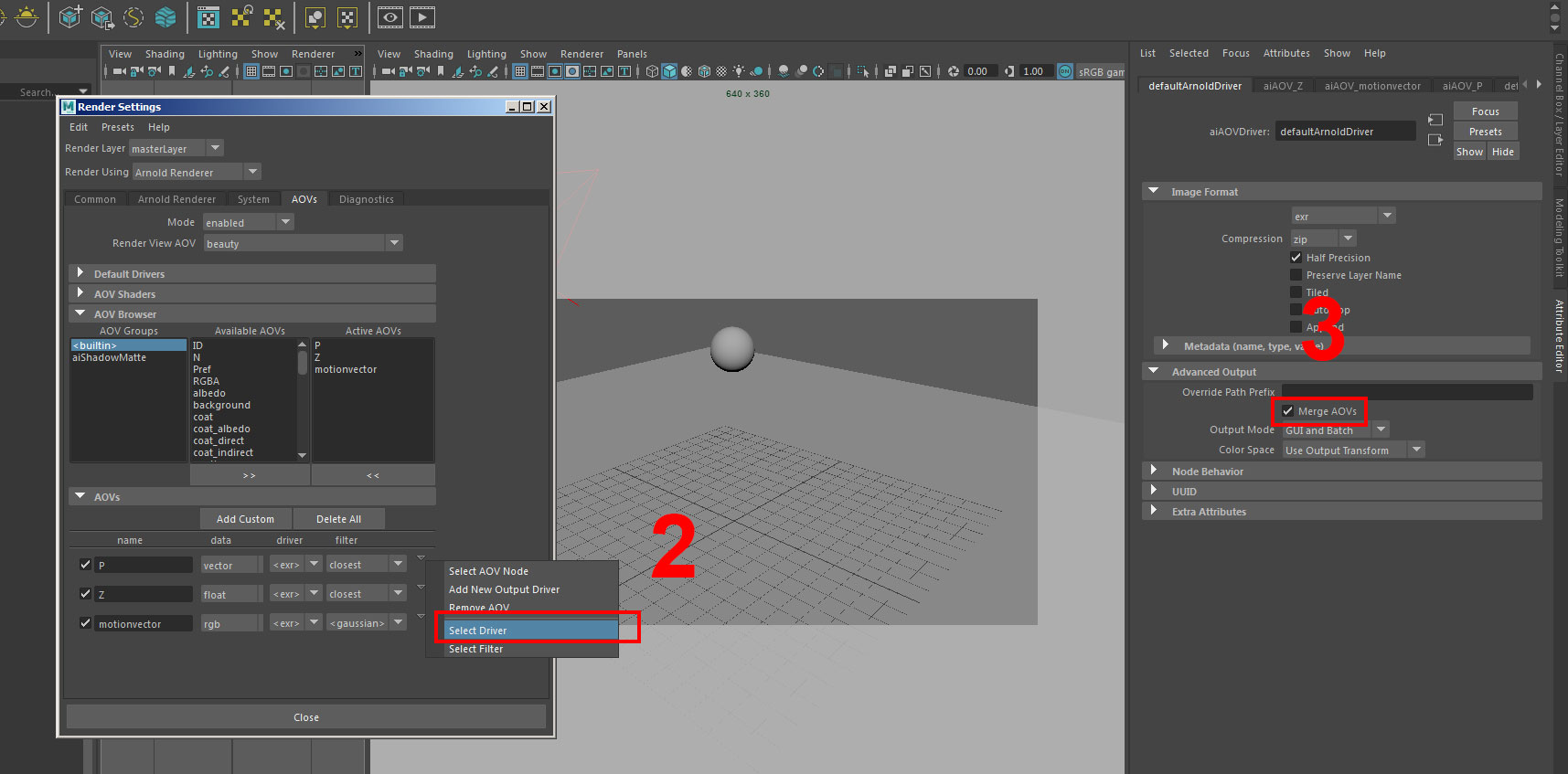Switch to the Diagnostics tab
The image size is (1568, 774).
click(x=366, y=199)
